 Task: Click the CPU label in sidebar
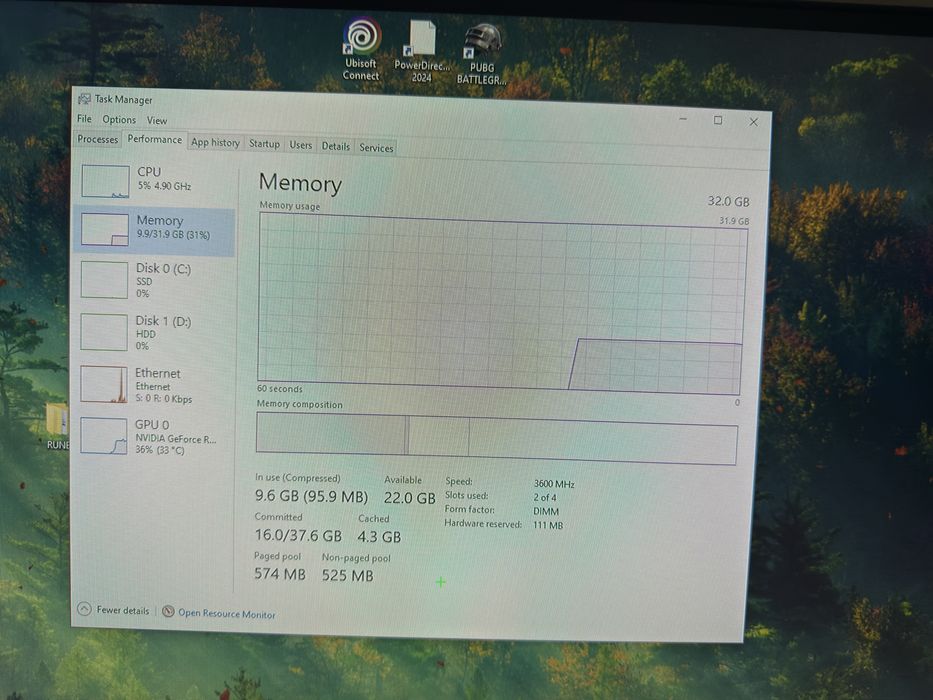tap(149, 171)
